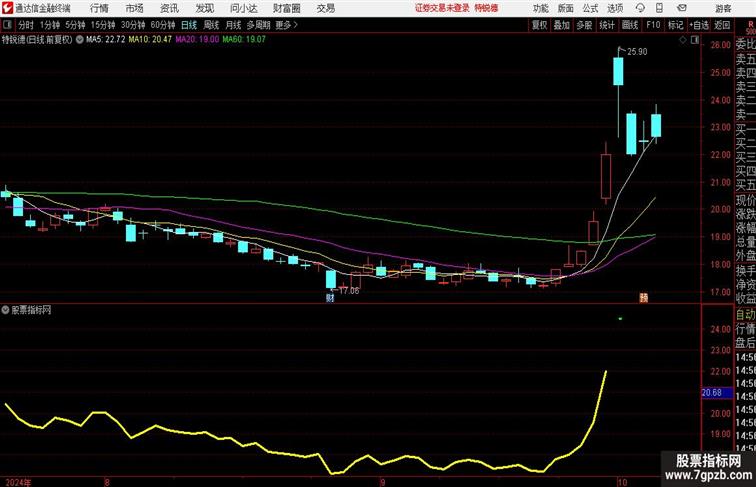Click the MA10: 20.47 indicator label

click(x=150, y=40)
